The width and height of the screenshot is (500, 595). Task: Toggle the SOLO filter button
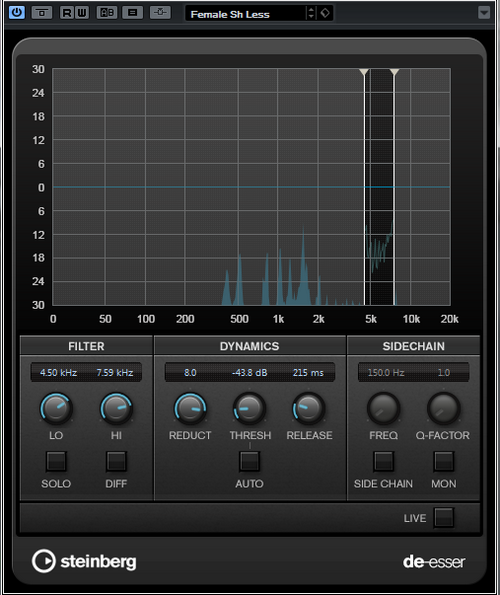pos(56,461)
